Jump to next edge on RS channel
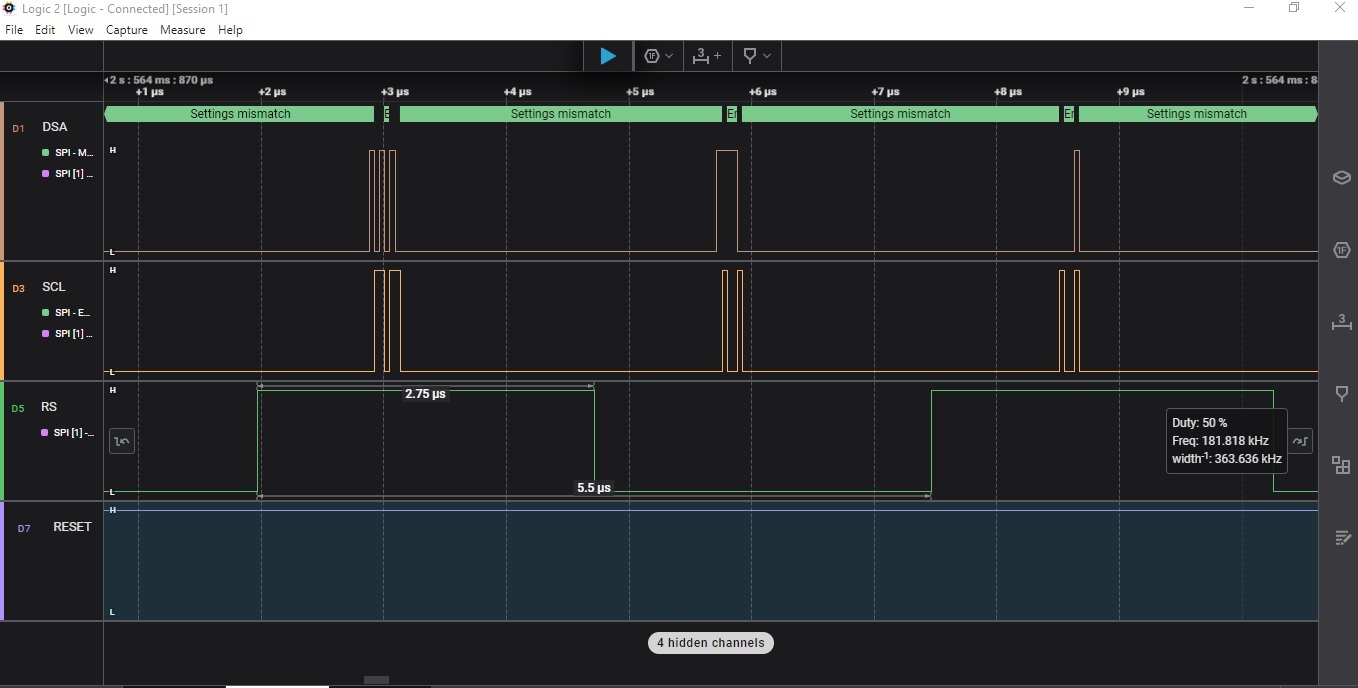Screen dimensions: 1358x688 (1300, 440)
